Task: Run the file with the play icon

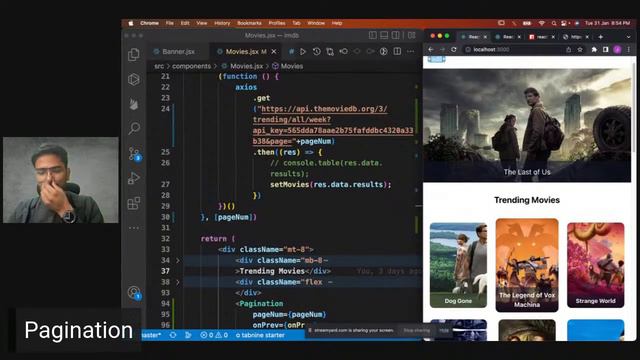Action: click(x=303, y=51)
